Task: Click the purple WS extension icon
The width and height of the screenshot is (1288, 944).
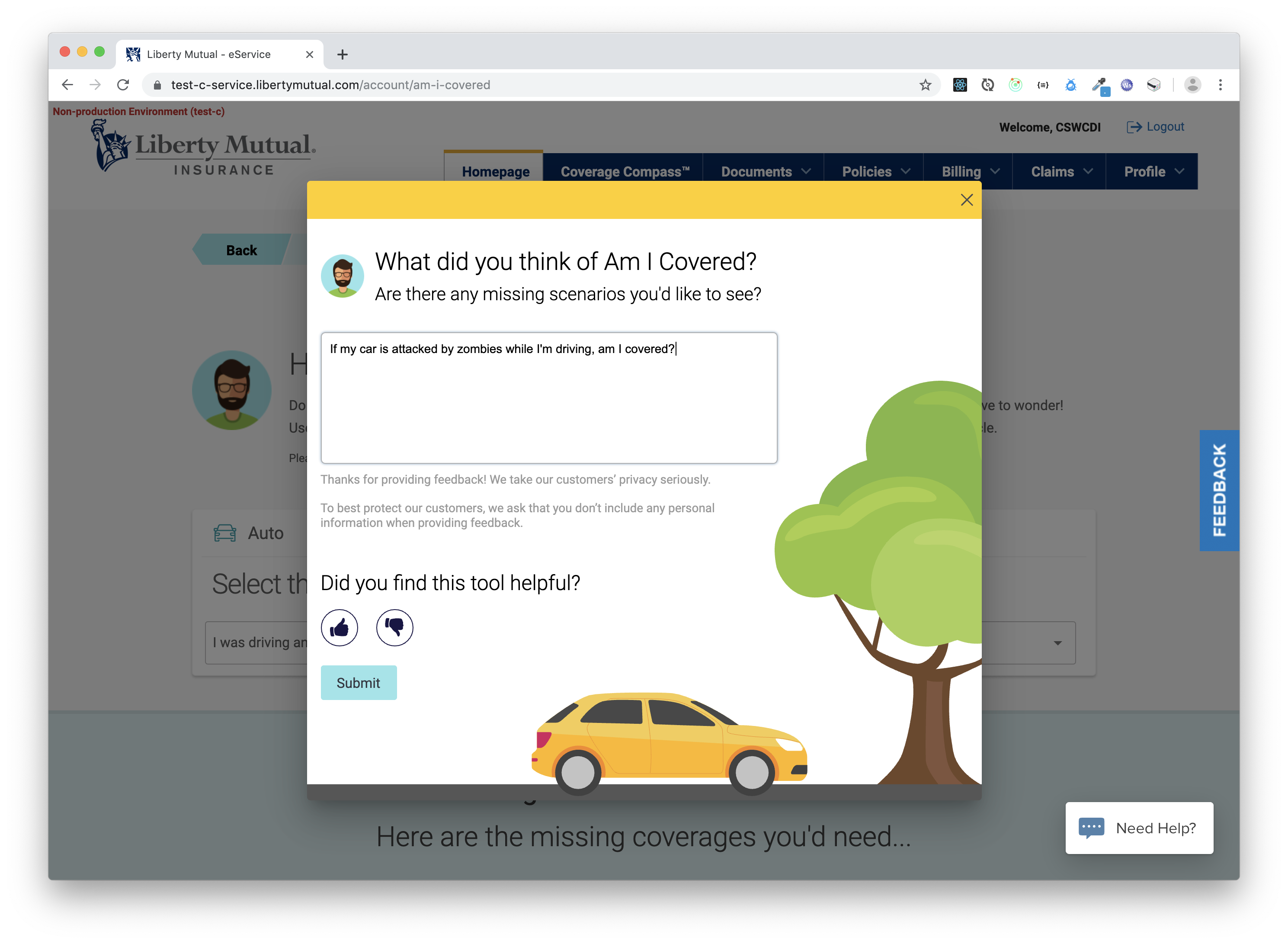Action: [1126, 85]
